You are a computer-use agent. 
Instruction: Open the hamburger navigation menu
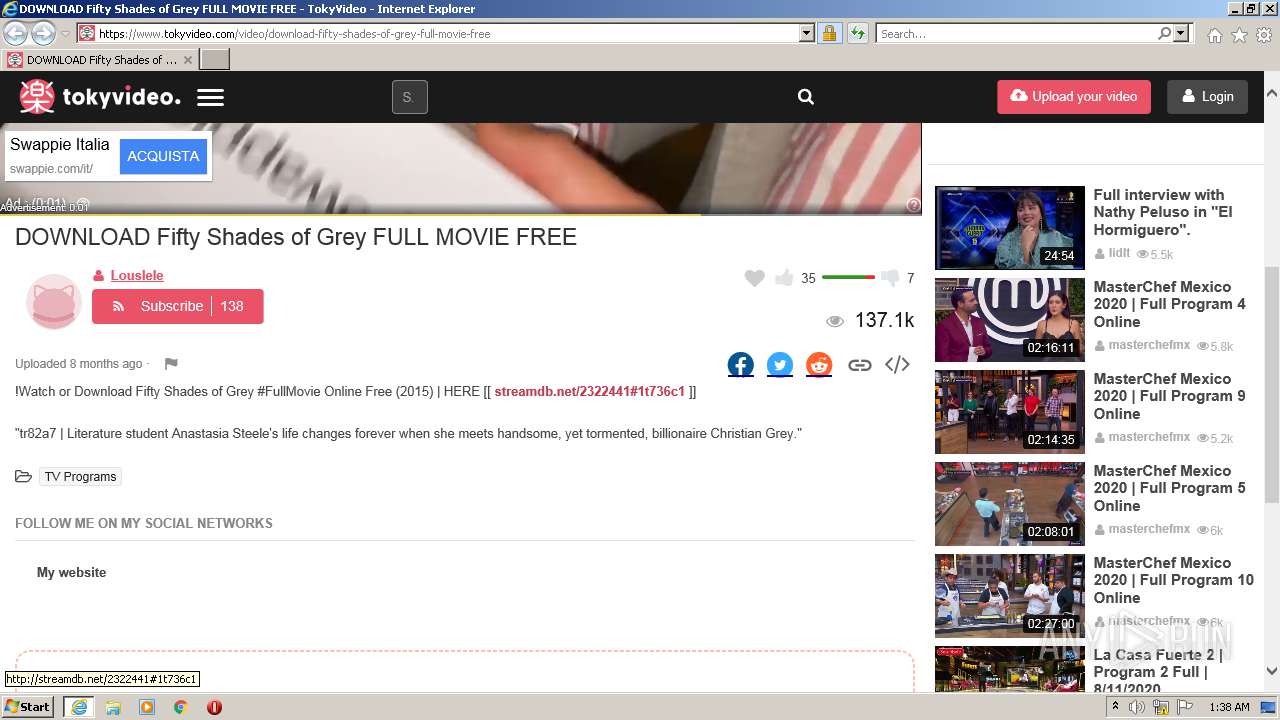(x=210, y=97)
